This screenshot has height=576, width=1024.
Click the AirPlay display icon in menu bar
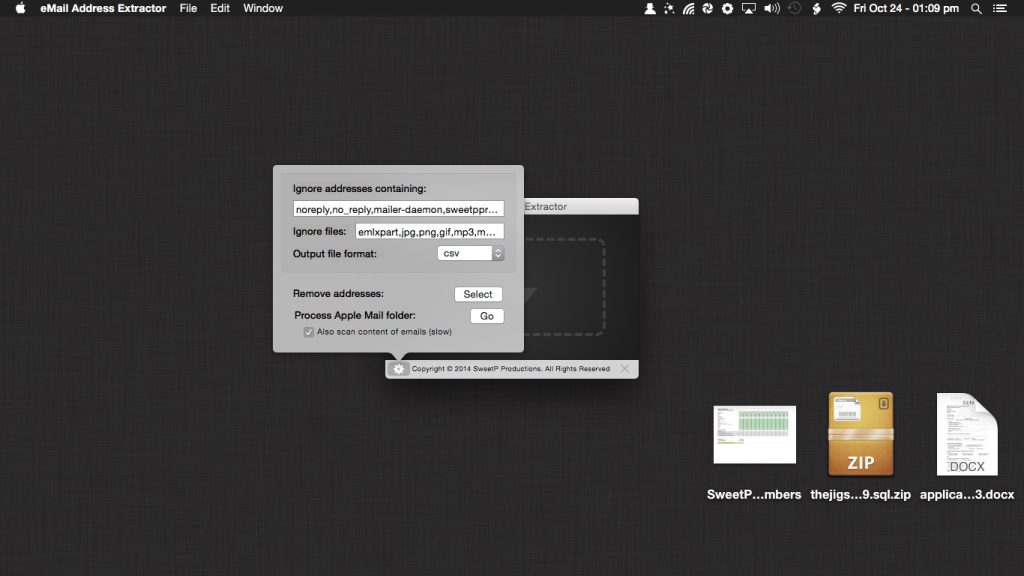(748, 8)
